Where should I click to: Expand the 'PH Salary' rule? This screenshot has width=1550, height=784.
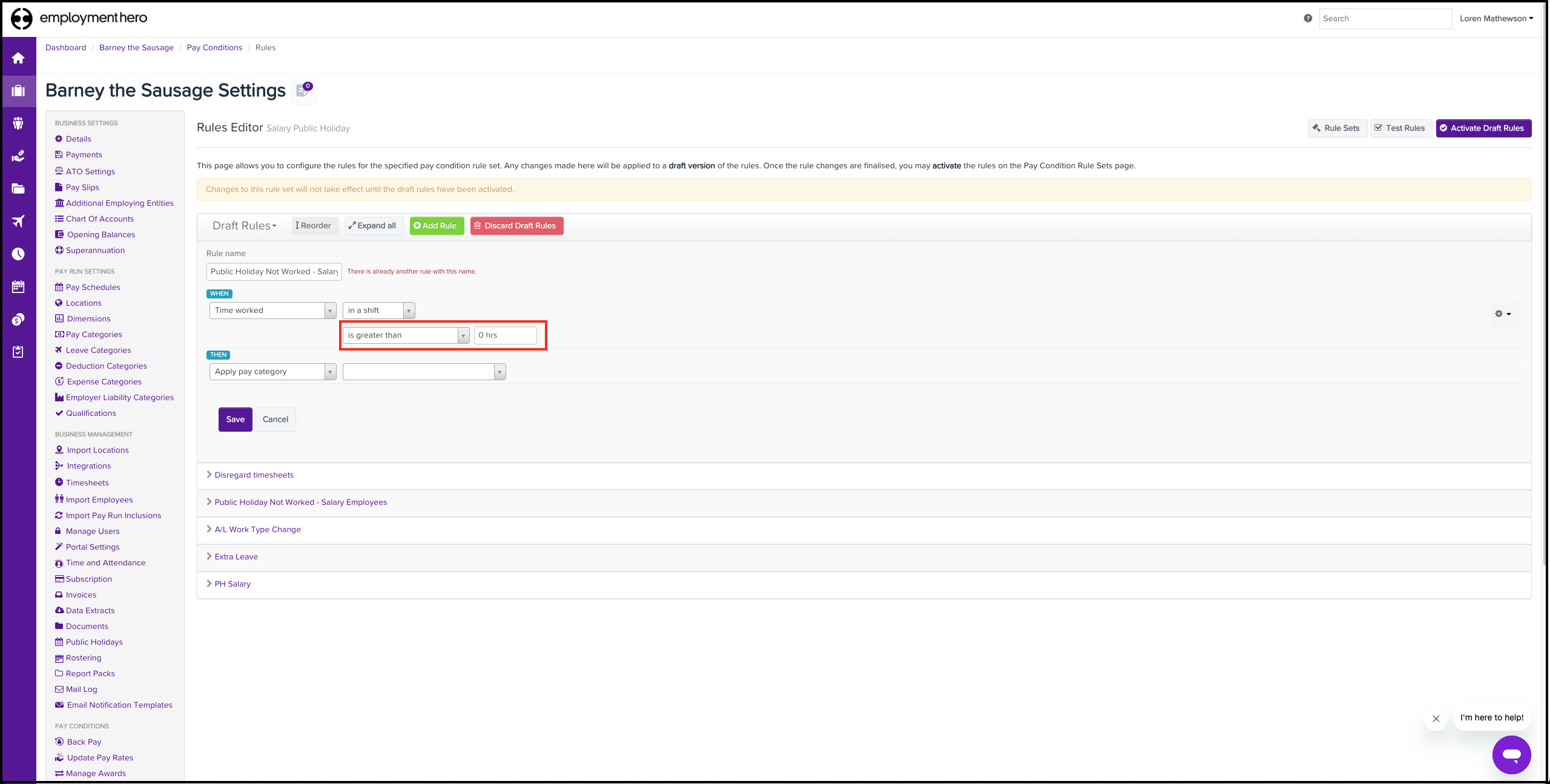pyautogui.click(x=232, y=584)
